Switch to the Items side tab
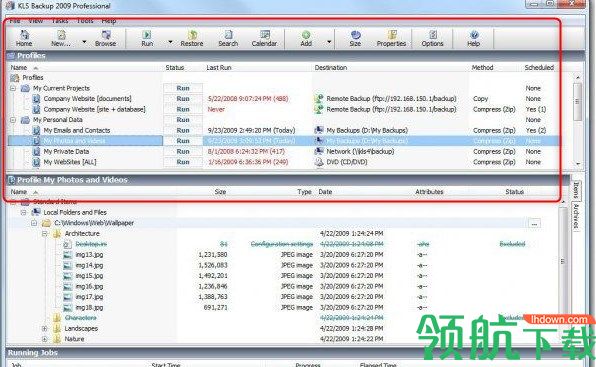Viewport: 596px width, 367px height. [x=576, y=190]
